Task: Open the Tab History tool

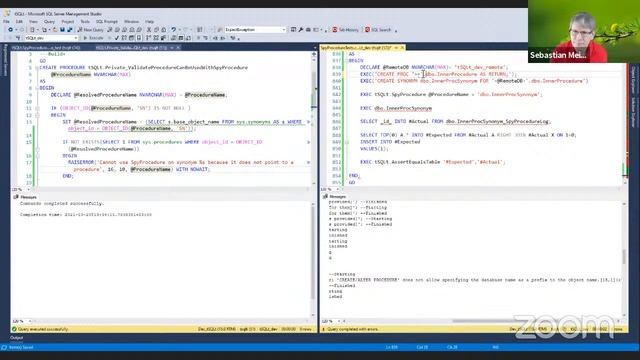Action: pyautogui.click(x=345, y=30)
